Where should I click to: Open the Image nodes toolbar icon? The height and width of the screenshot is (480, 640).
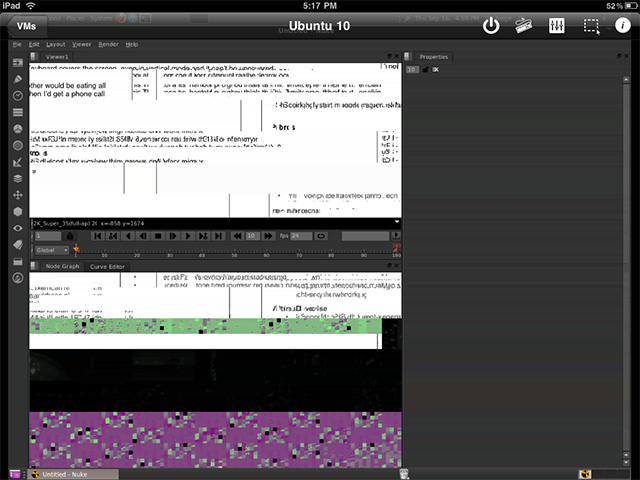coord(18,62)
